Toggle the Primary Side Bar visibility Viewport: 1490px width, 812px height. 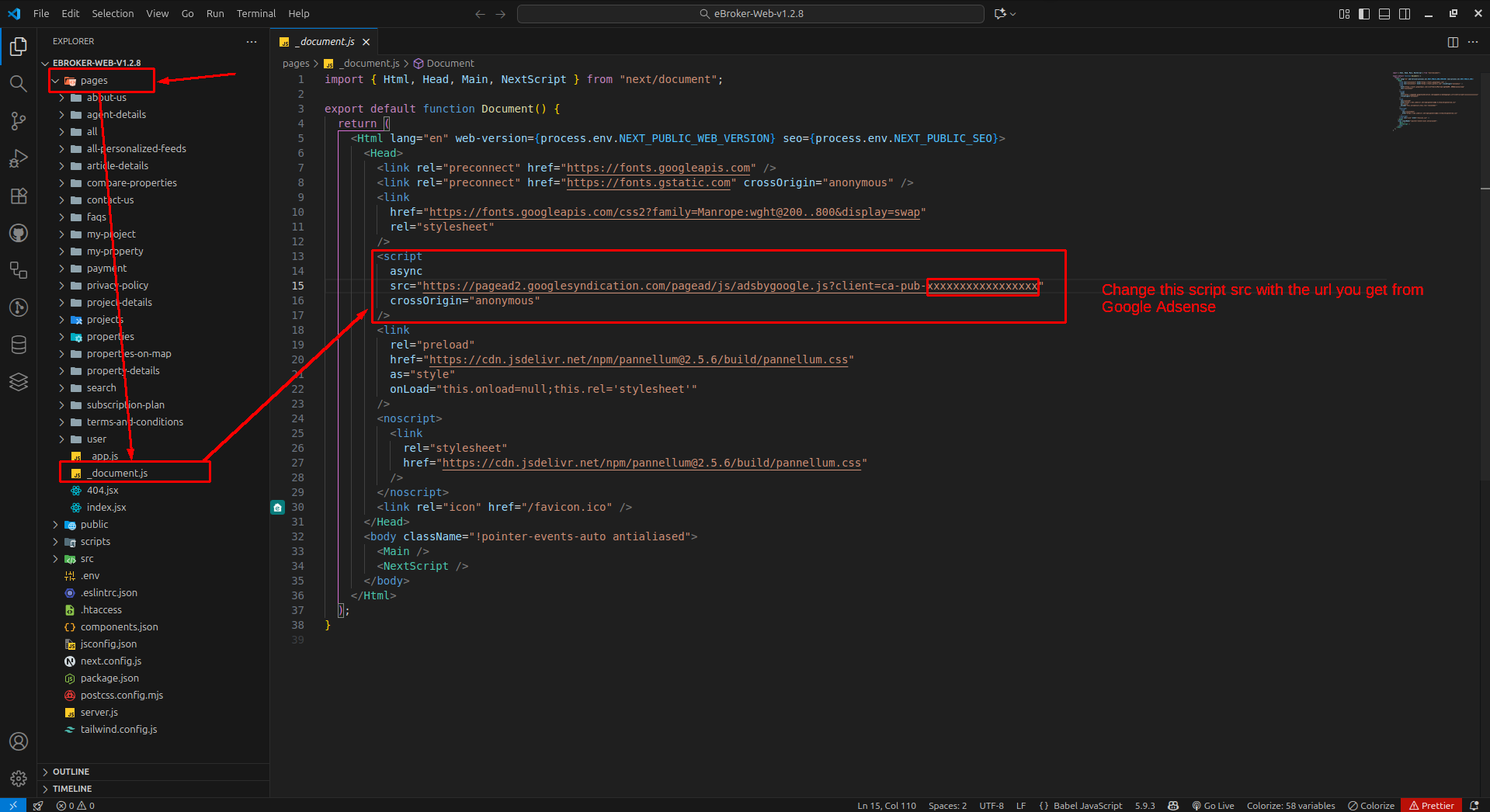tap(1363, 13)
